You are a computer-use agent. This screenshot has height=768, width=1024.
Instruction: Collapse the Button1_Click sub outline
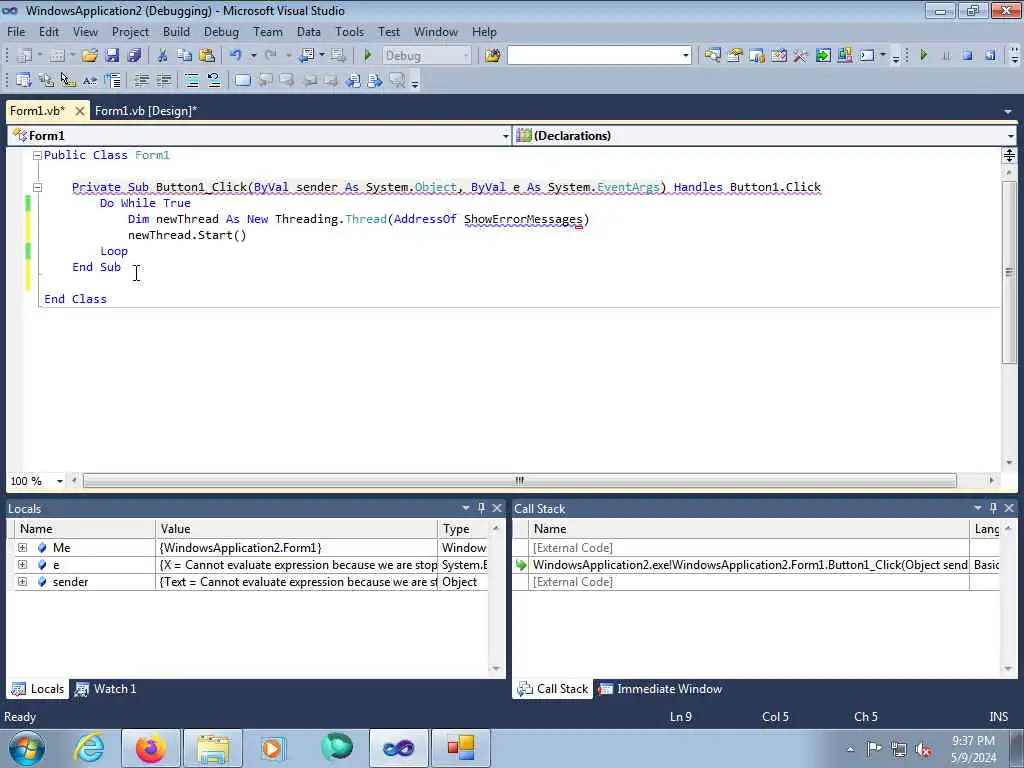(x=37, y=187)
